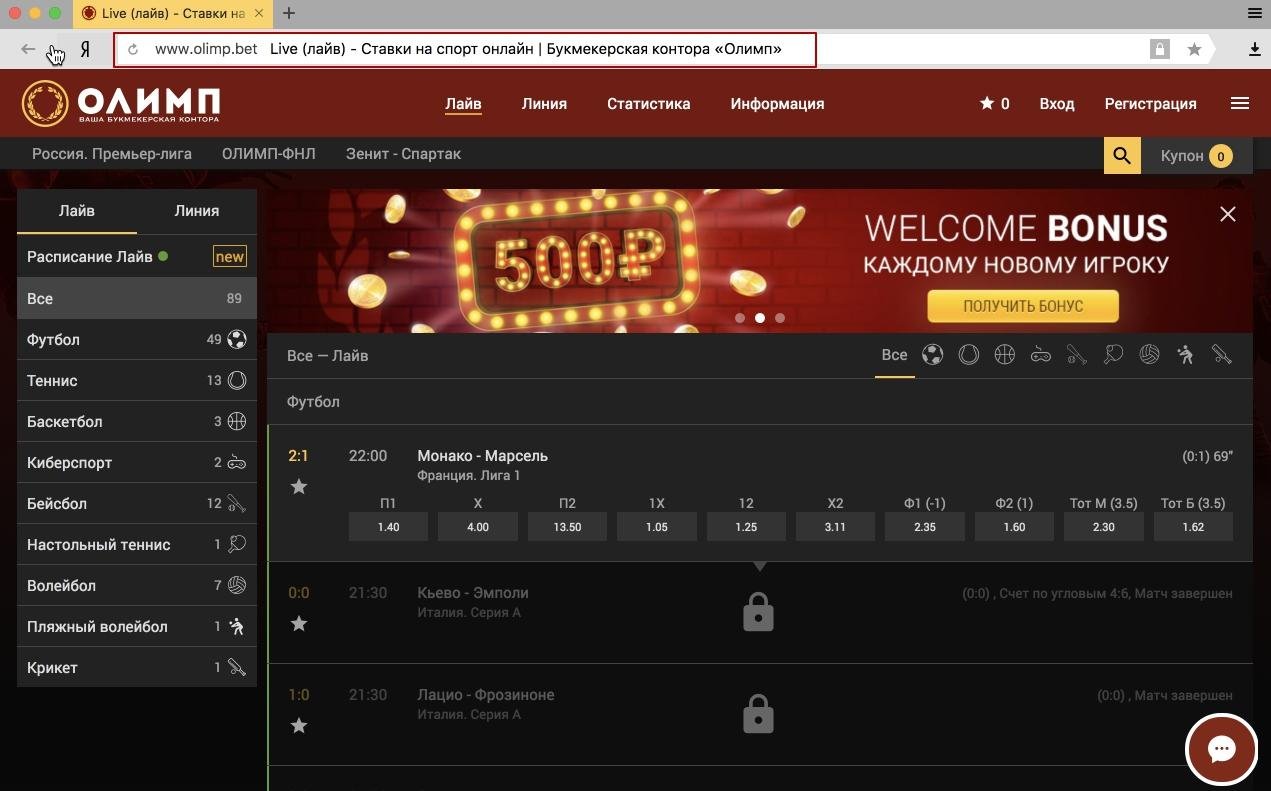Add Лацио - Фрозиноне to favorites
1271x791 pixels.
pyautogui.click(x=298, y=726)
